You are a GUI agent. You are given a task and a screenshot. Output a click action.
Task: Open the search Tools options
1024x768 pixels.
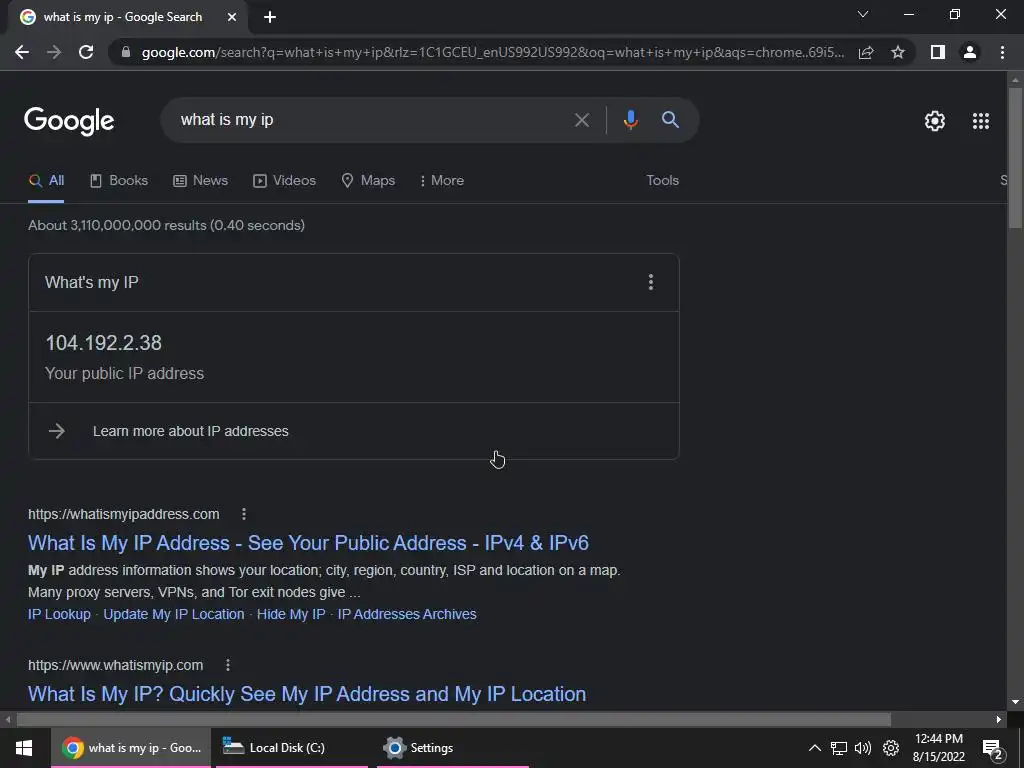662,180
